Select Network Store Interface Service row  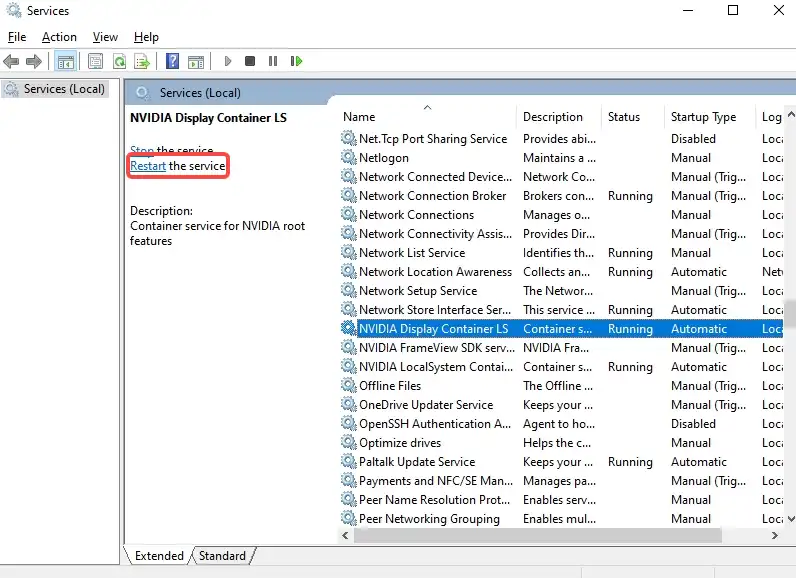click(561, 310)
